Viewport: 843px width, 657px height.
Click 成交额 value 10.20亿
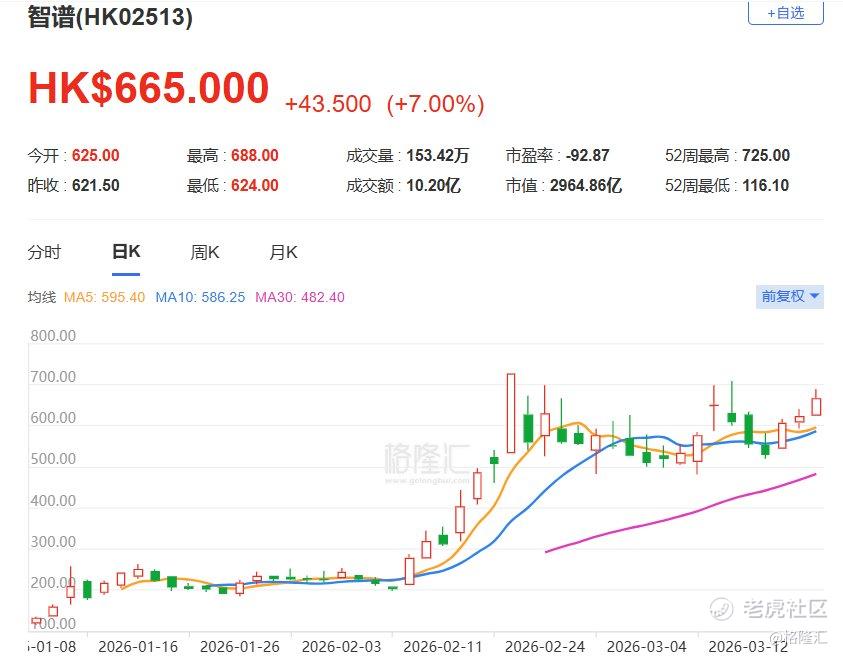click(x=433, y=185)
